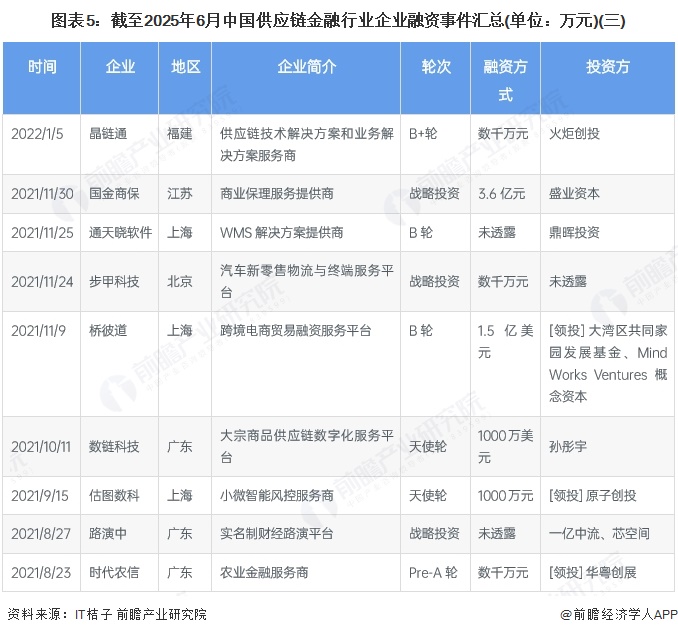The image size is (678, 635).
Task: Select the date 2021/11/30
Action: click(x=42, y=194)
